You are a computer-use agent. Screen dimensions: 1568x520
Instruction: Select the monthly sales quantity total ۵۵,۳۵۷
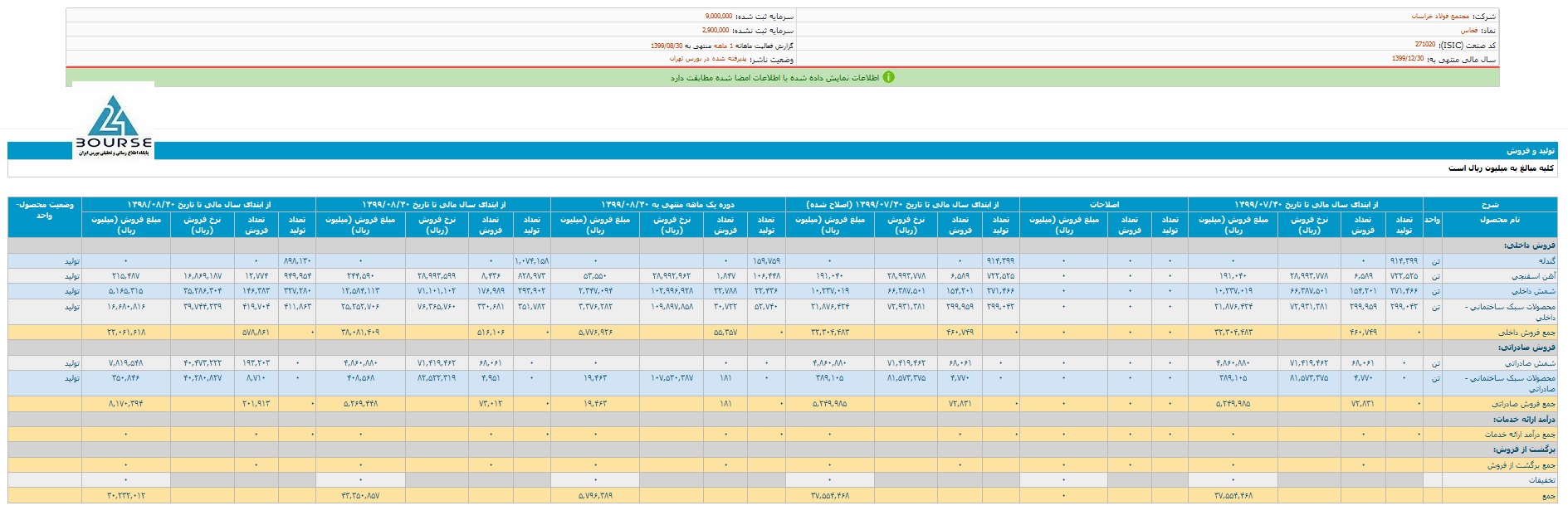click(x=725, y=333)
